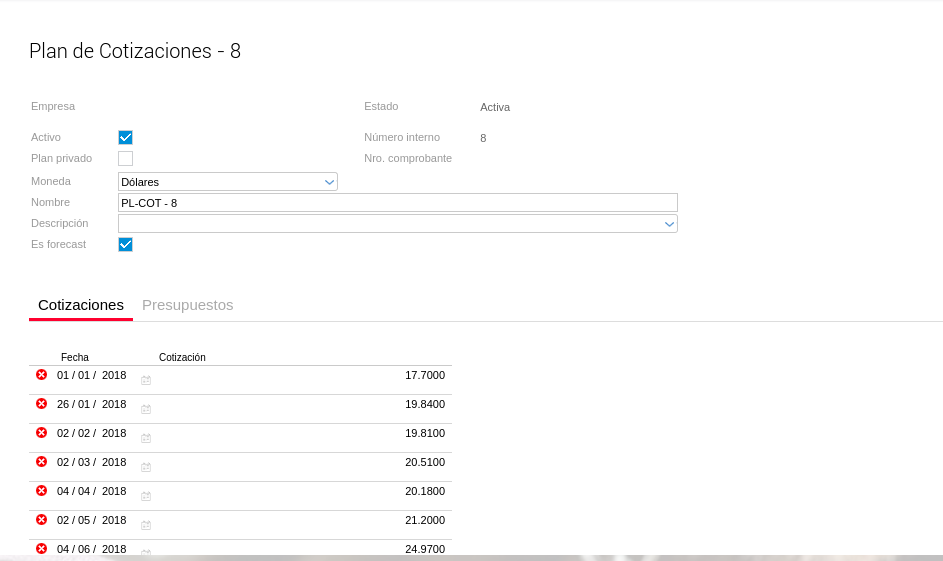Uncheck the Activo checkbox

point(125,138)
